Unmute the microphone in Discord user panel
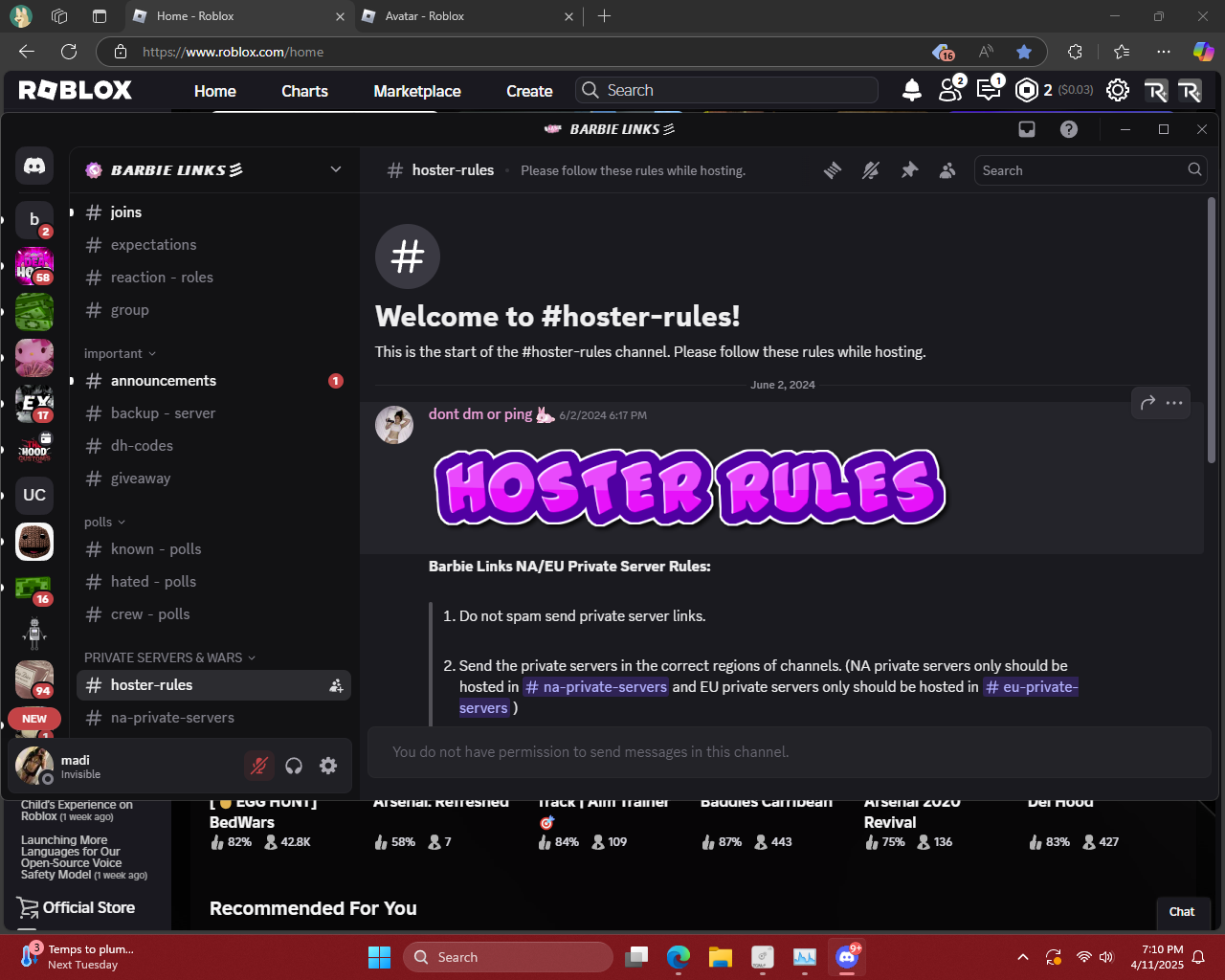This screenshot has height=980, width=1225. [259, 766]
